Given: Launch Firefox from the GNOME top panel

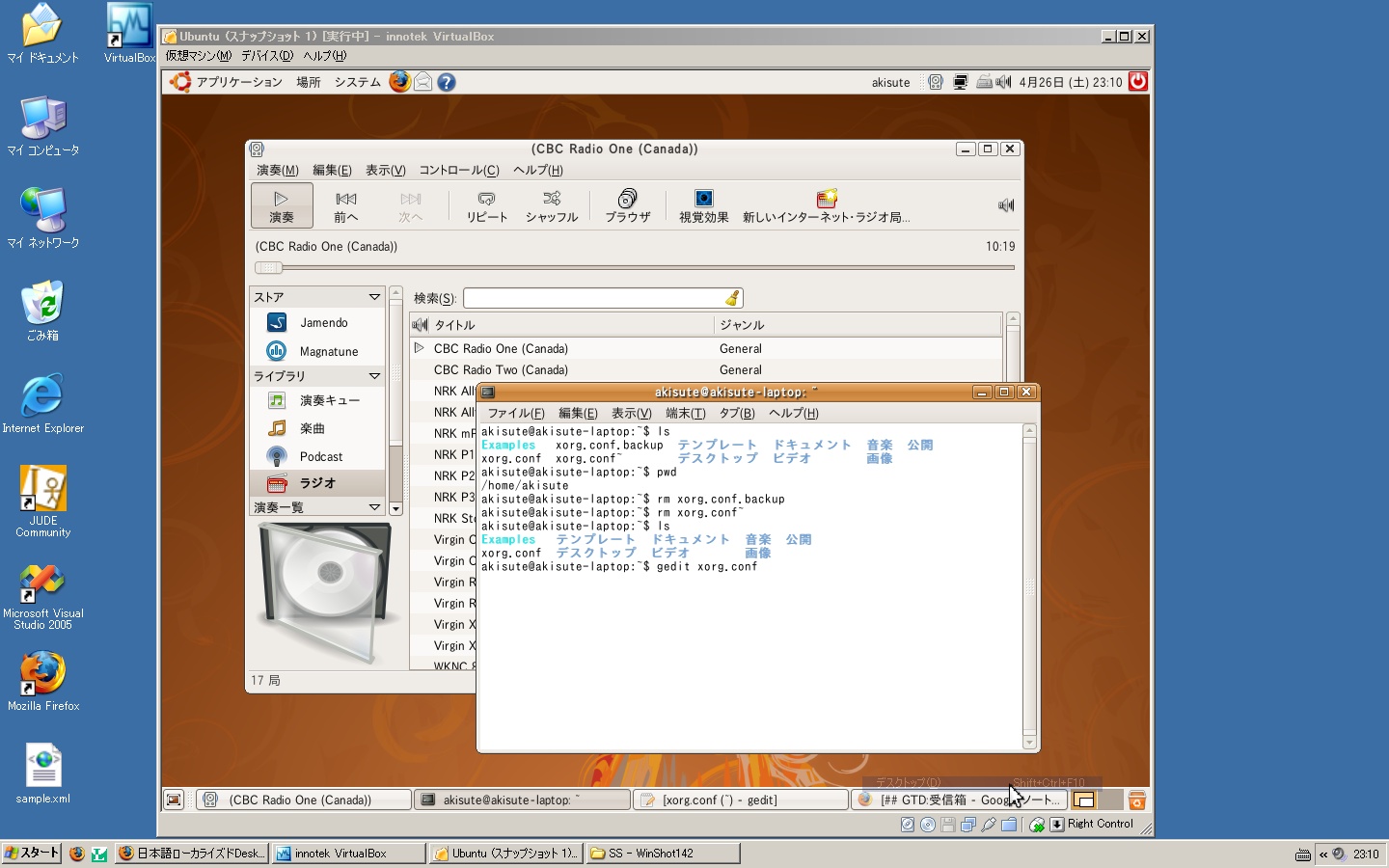Looking at the screenshot, I should pyautogui.click(x=399, y=82).
